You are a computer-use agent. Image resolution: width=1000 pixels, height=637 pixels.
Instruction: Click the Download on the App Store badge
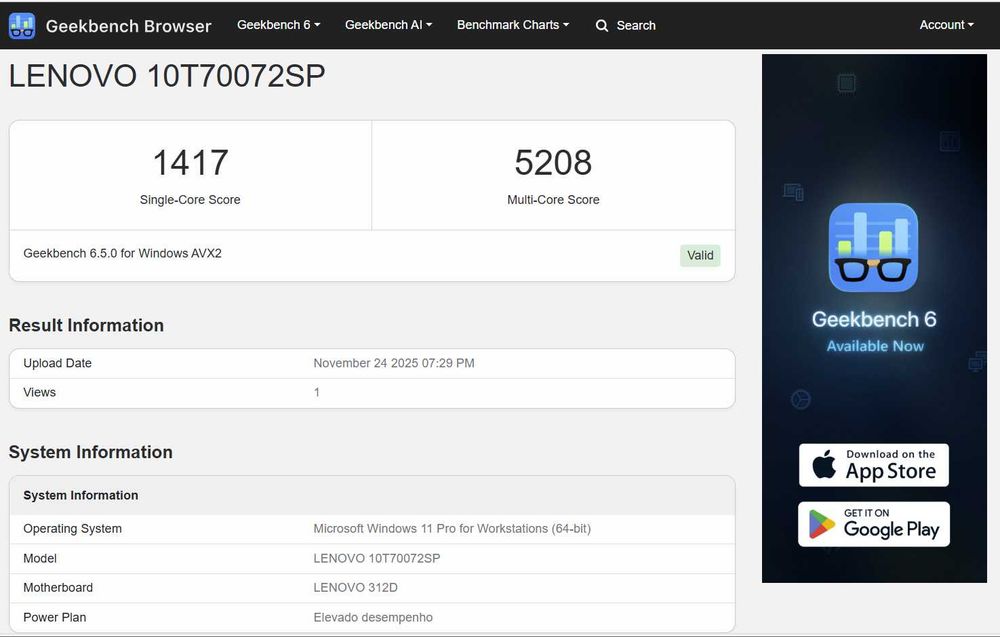pos(874,465)
